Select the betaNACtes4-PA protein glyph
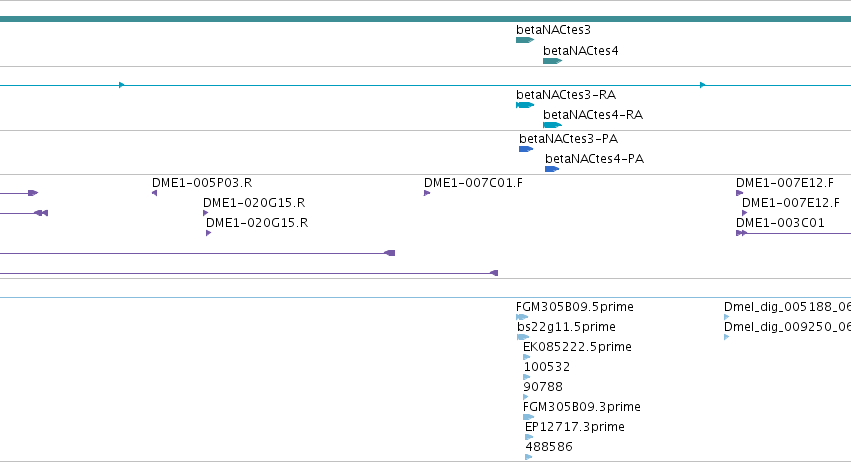Screen dimensions: 851x462 pyautogui.click(x=552, y=169)
